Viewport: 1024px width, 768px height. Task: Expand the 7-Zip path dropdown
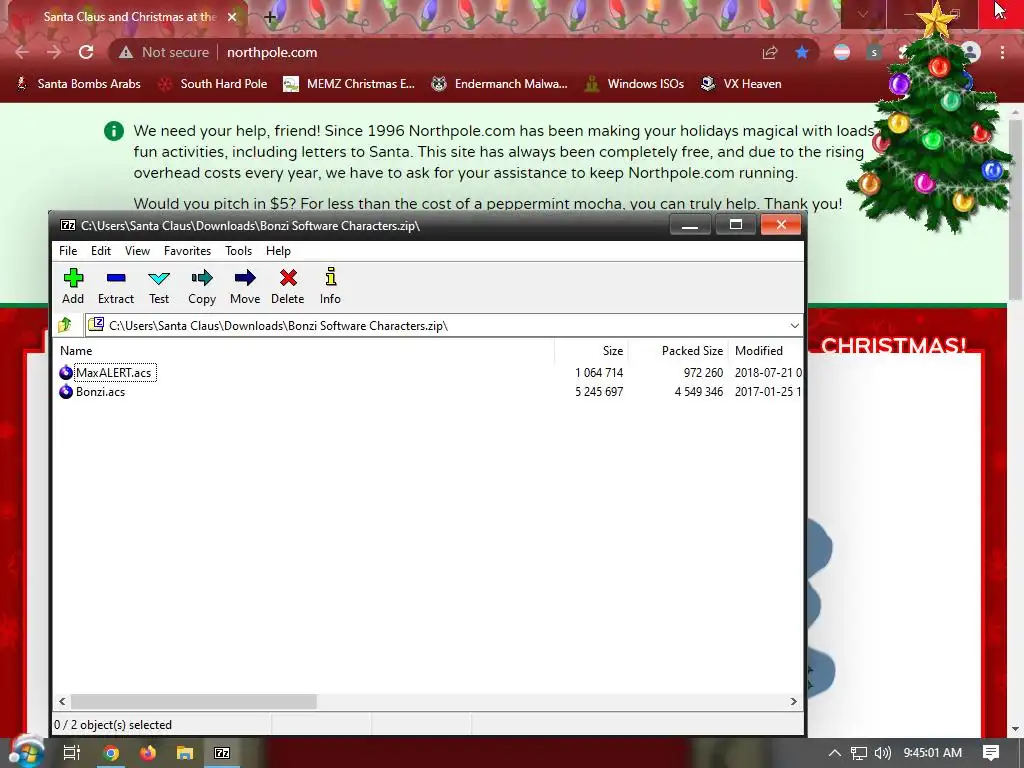point(794,325)
